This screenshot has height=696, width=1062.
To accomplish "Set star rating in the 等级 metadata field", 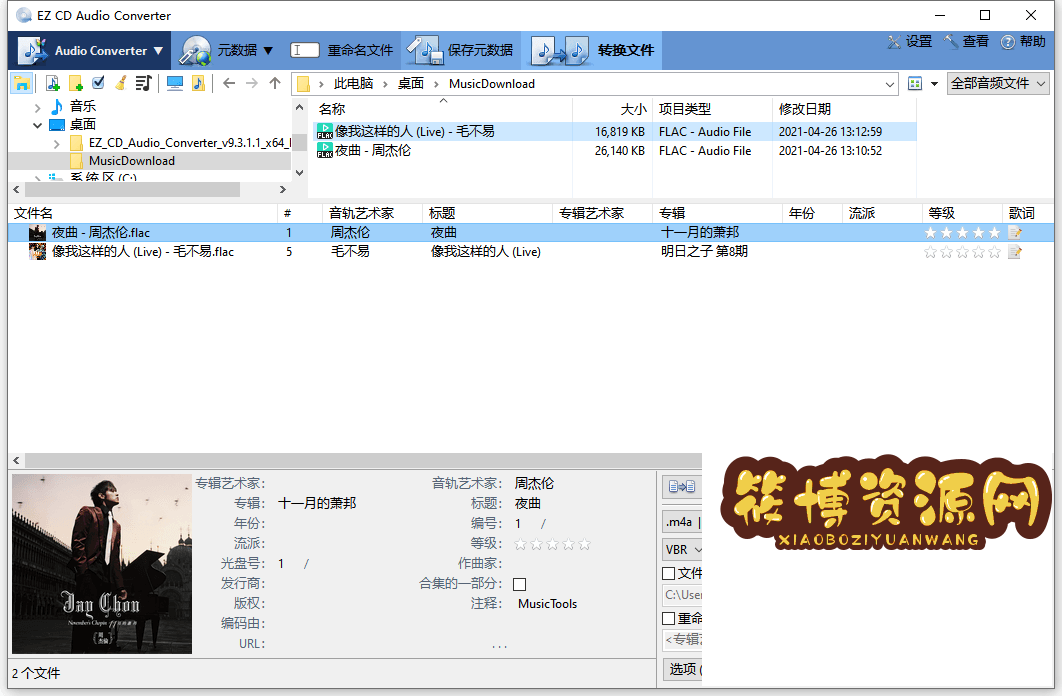I will 552,544.
